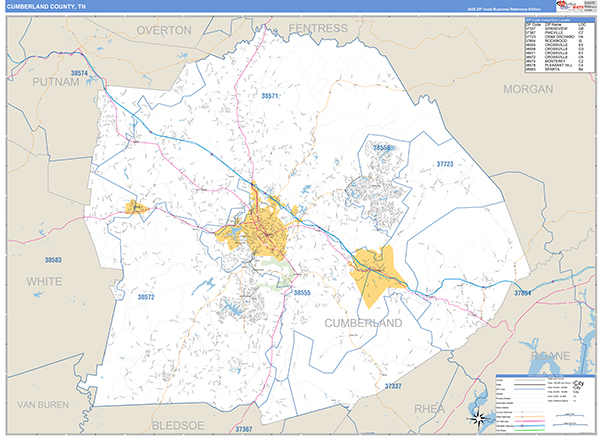Click the small yellow Pleasant Hill area
The height and width of the screenshot is (436, 600).
click(x=134, y=208)
